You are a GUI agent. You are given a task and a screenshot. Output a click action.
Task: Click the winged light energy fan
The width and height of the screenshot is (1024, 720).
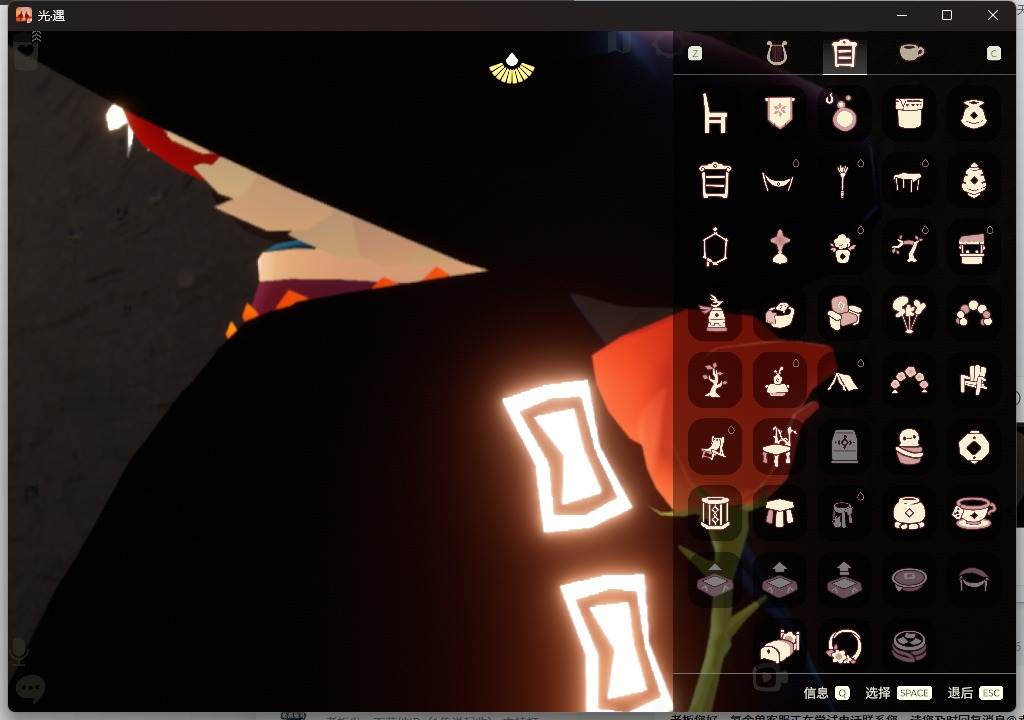512,69
